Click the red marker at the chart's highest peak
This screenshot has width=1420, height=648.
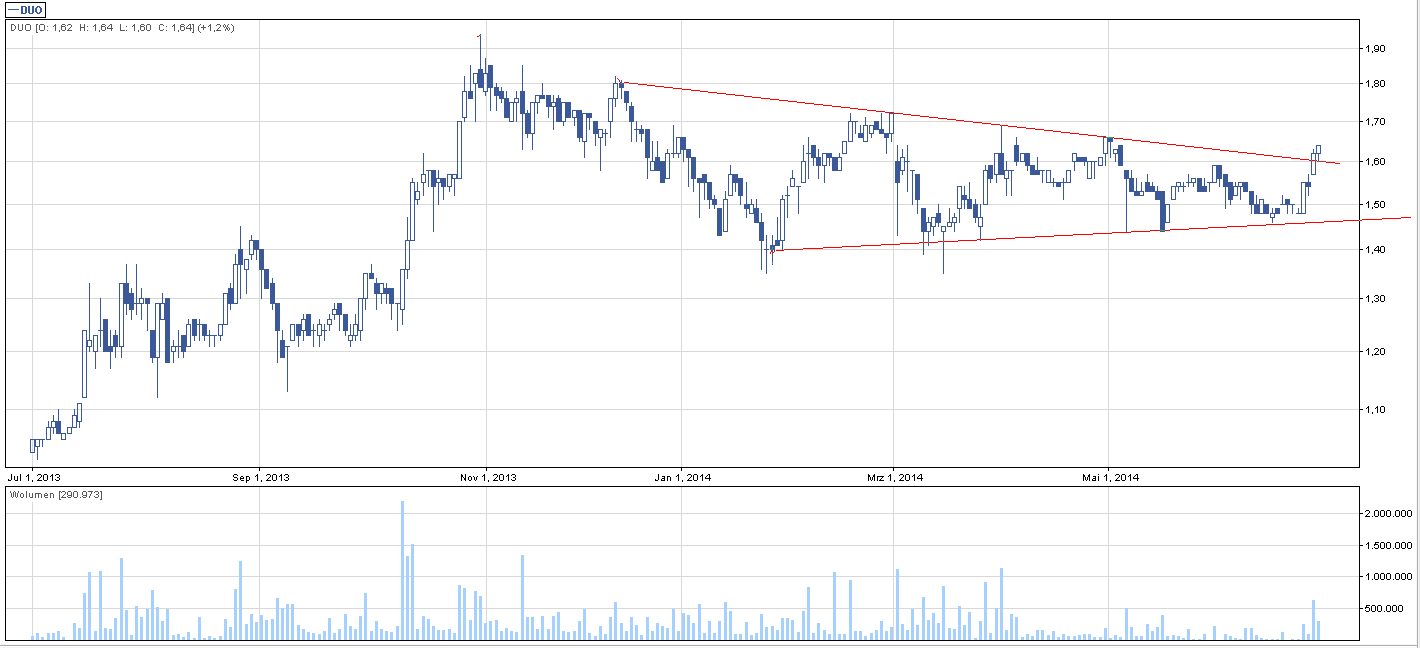pos(480,37)
